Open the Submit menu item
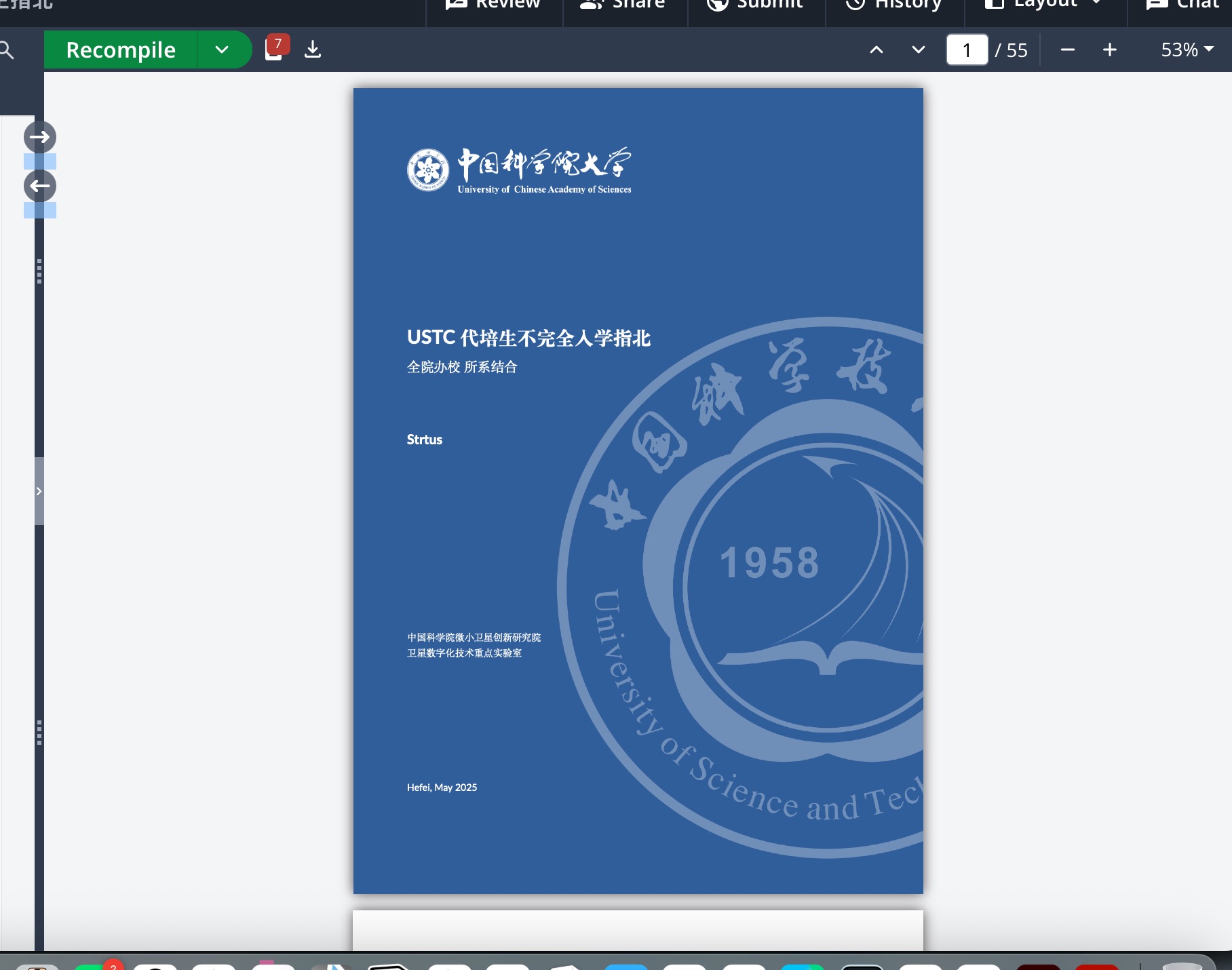This screenshot has height=970, width=1232. coord(755,4)
